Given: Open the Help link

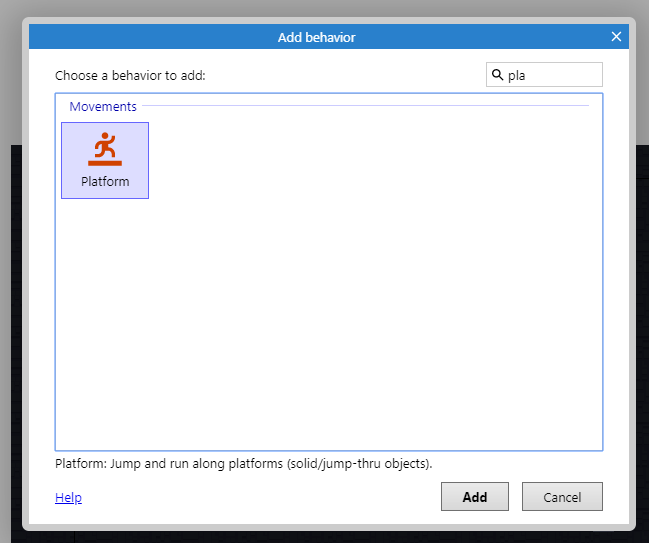Looking at the screenshot, I should pos(68,497).
